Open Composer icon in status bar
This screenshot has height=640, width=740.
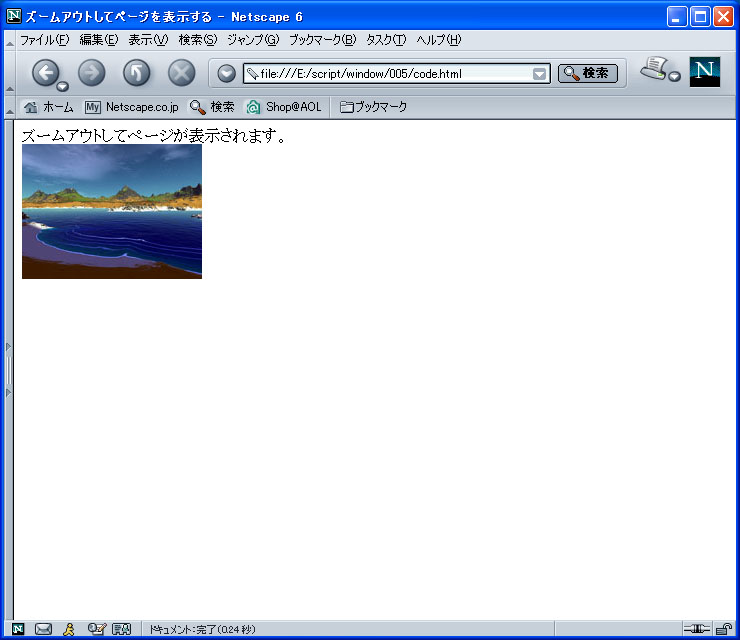[97, 629]
